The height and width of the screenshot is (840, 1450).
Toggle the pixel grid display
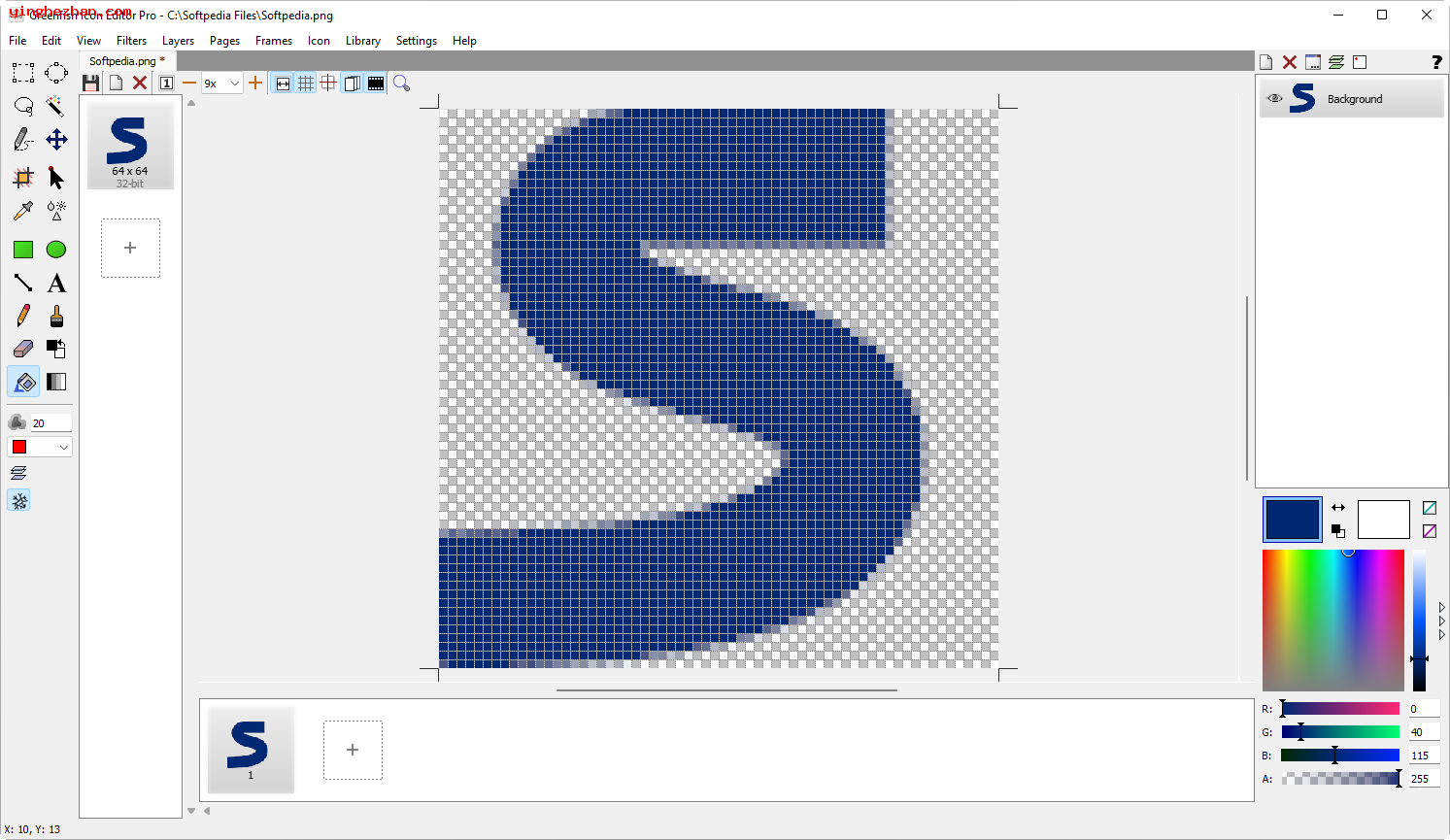(306, 84)
